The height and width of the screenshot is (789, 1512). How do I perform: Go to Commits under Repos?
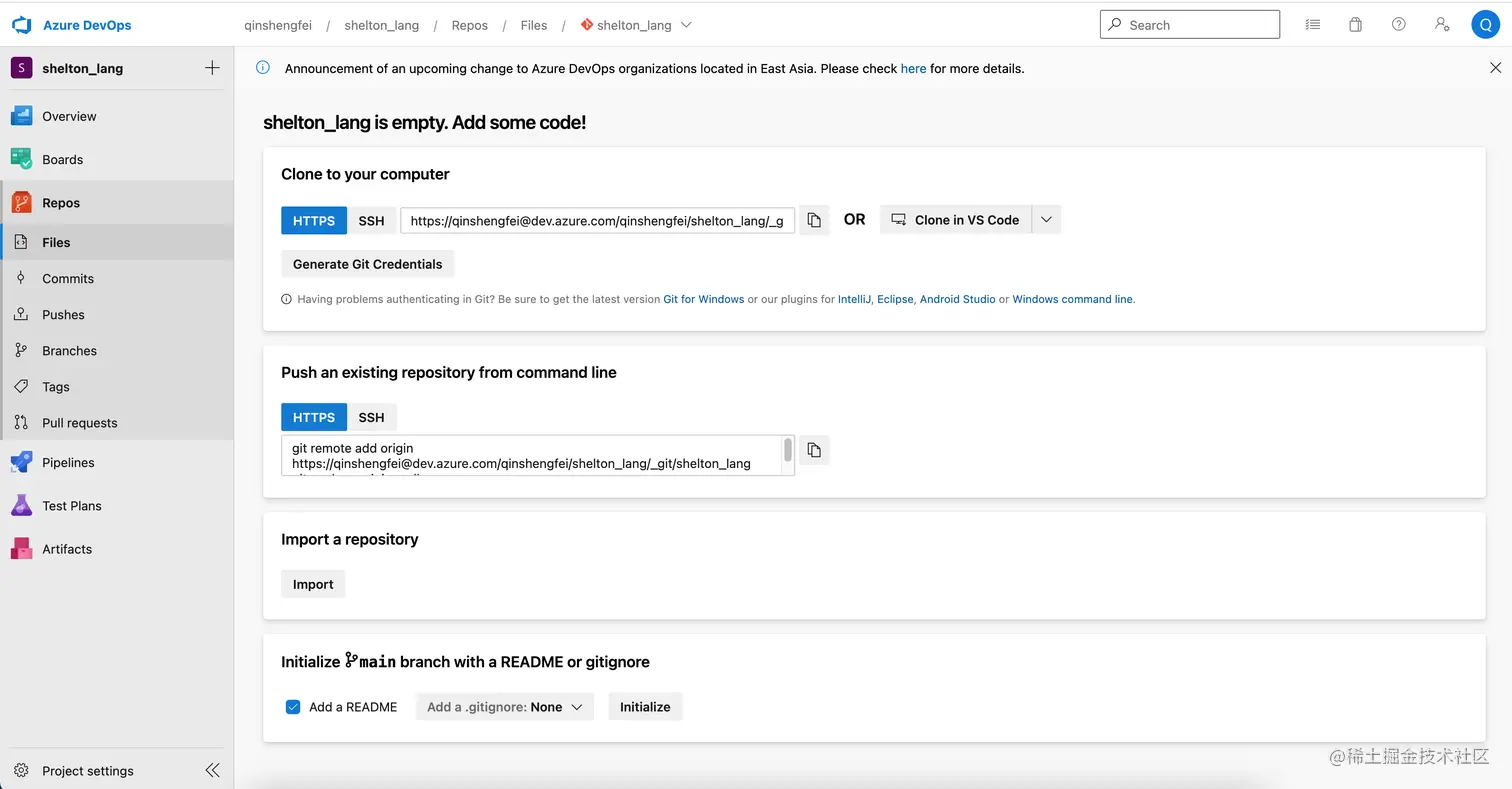117,278
